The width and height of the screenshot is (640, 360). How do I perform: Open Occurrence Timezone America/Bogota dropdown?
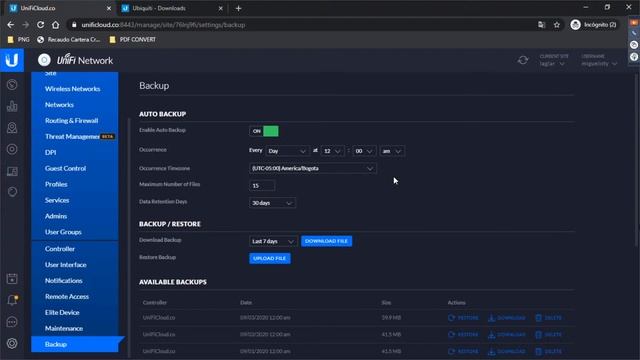coord(313,168)
